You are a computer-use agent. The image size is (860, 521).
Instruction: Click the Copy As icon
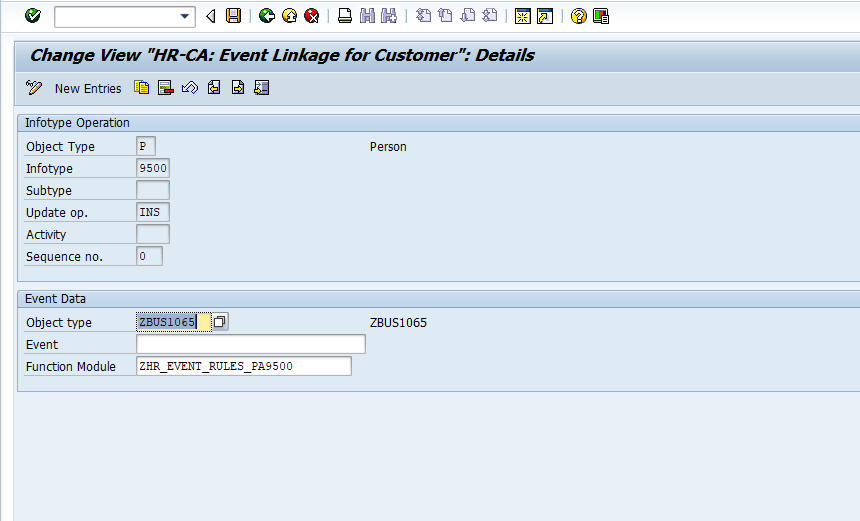coord(142,88)
